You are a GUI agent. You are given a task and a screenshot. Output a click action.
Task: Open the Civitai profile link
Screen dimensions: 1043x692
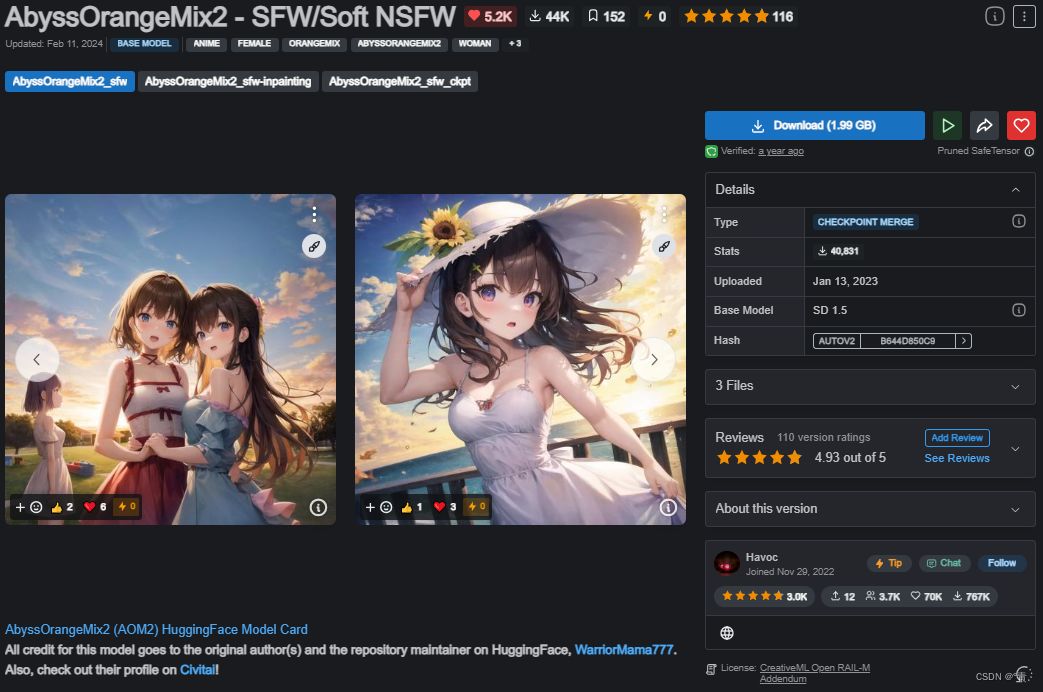(x=198, y=669)
